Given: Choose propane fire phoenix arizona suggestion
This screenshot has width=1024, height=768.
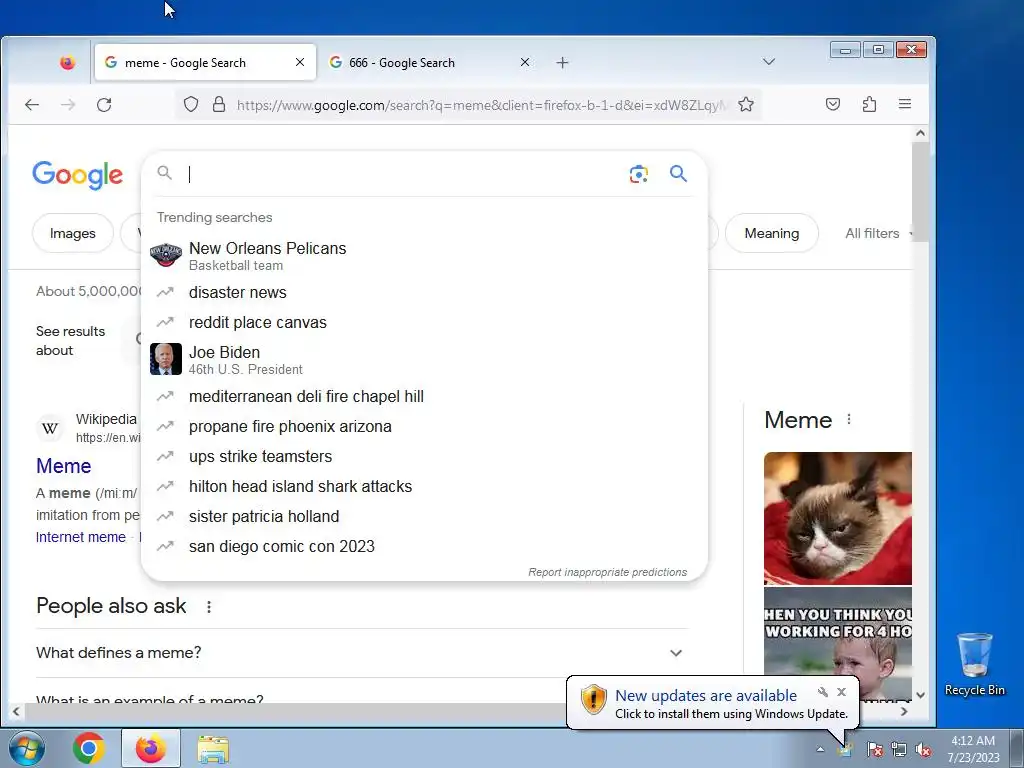Looking at the screenshot, I should [x=424, y=426].
